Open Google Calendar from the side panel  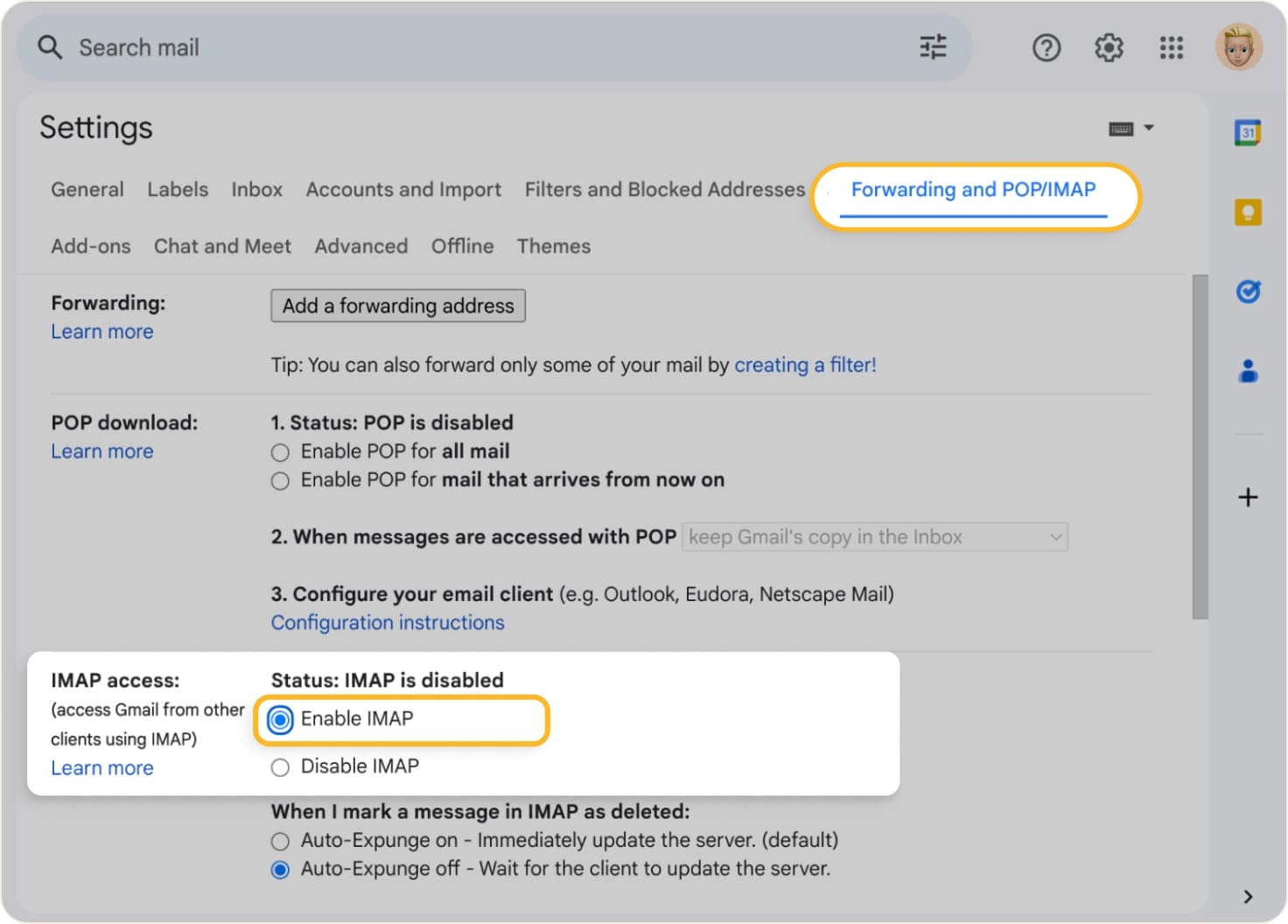point(1249,132)
